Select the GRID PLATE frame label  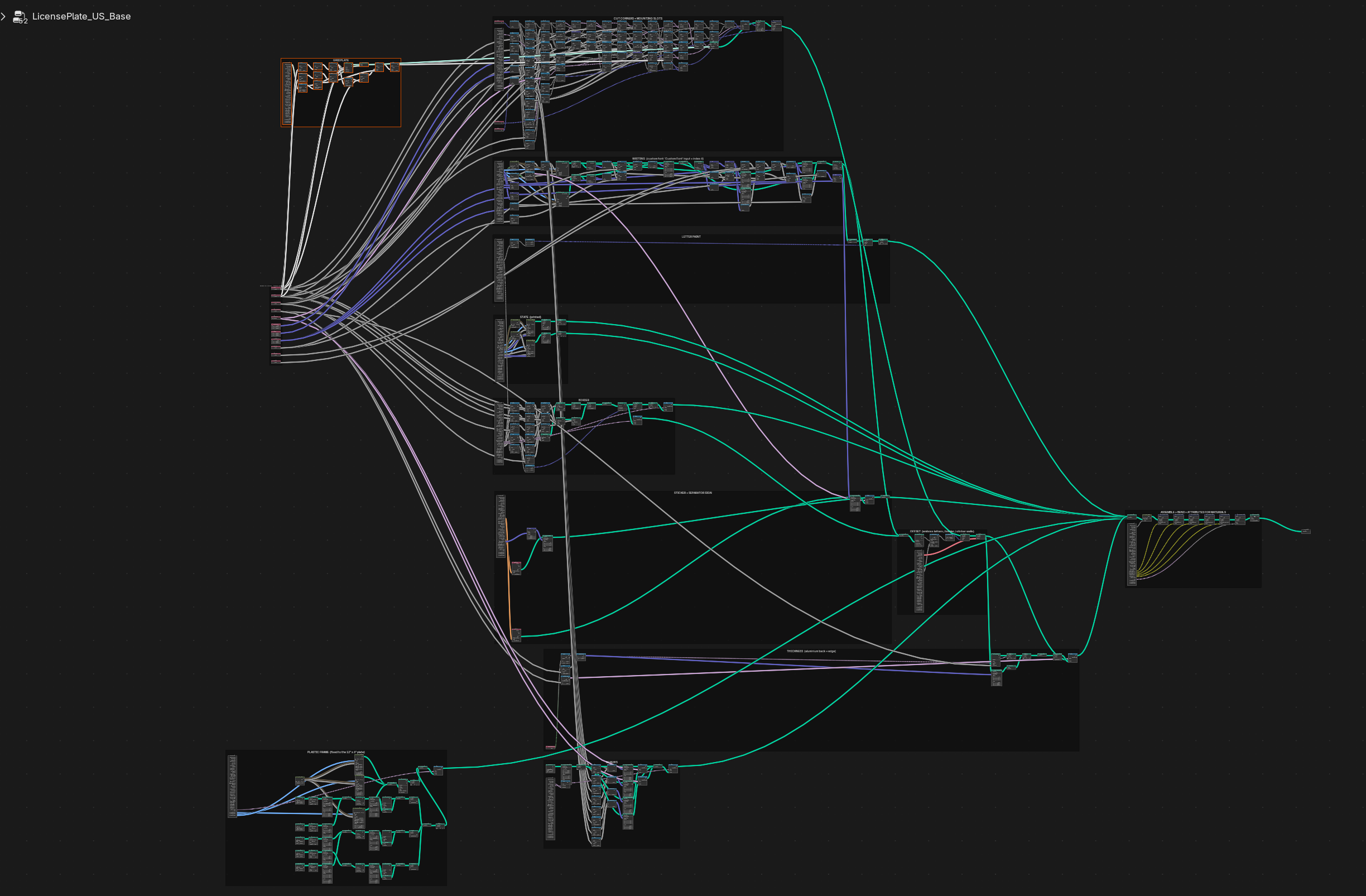click(x=341, y=60)
